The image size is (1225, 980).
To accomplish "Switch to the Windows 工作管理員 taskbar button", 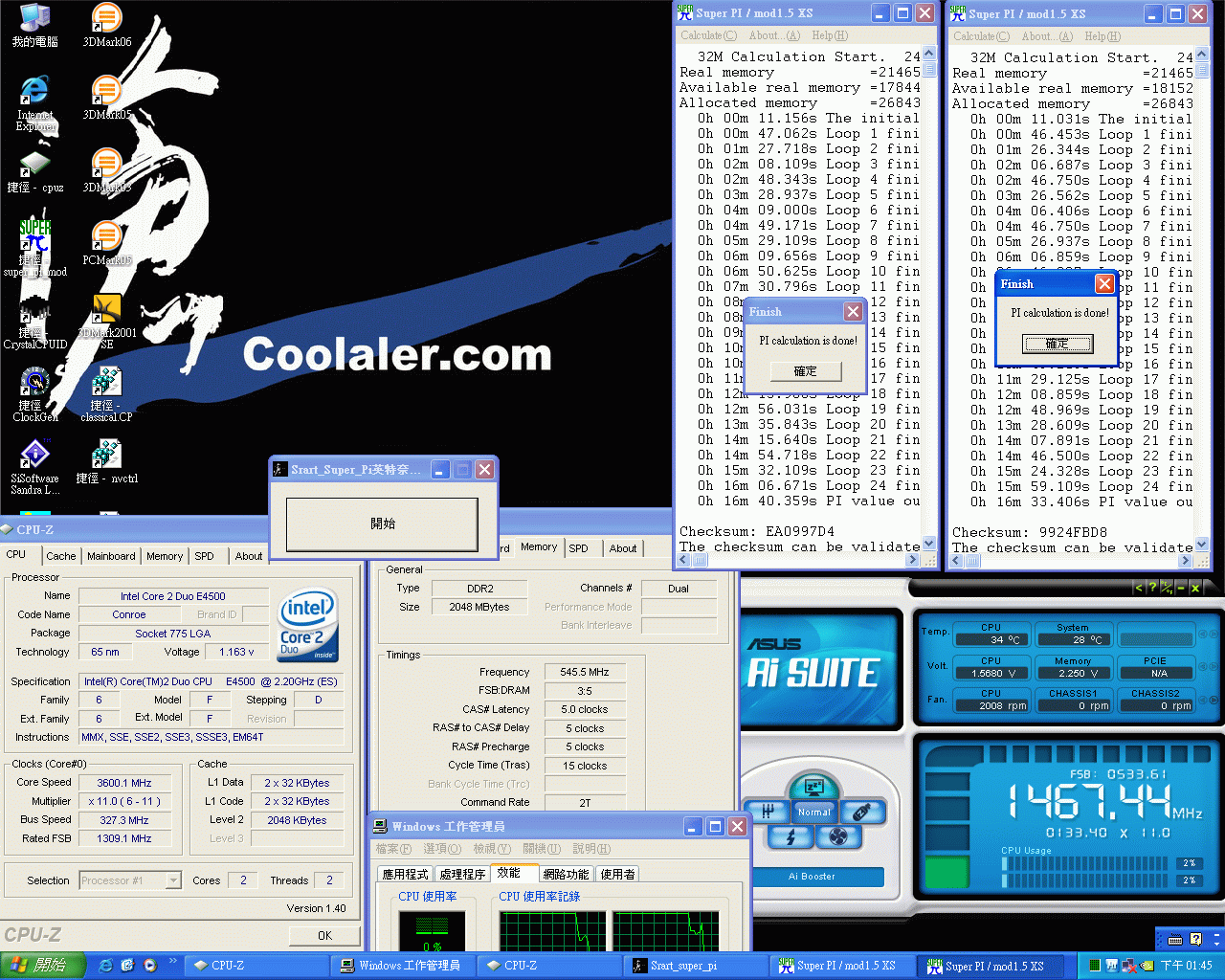I will tap(401, 966).
